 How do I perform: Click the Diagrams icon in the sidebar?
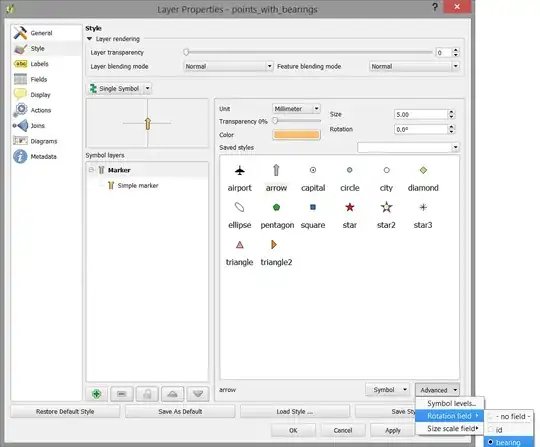20,141
